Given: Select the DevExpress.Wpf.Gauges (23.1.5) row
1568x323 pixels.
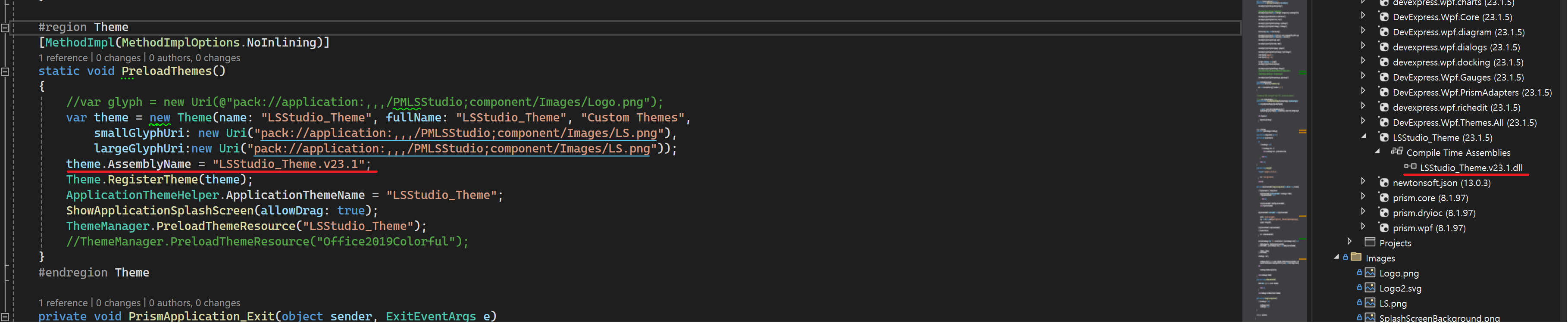Looking at the screenshot, I should pos(1458,77).
